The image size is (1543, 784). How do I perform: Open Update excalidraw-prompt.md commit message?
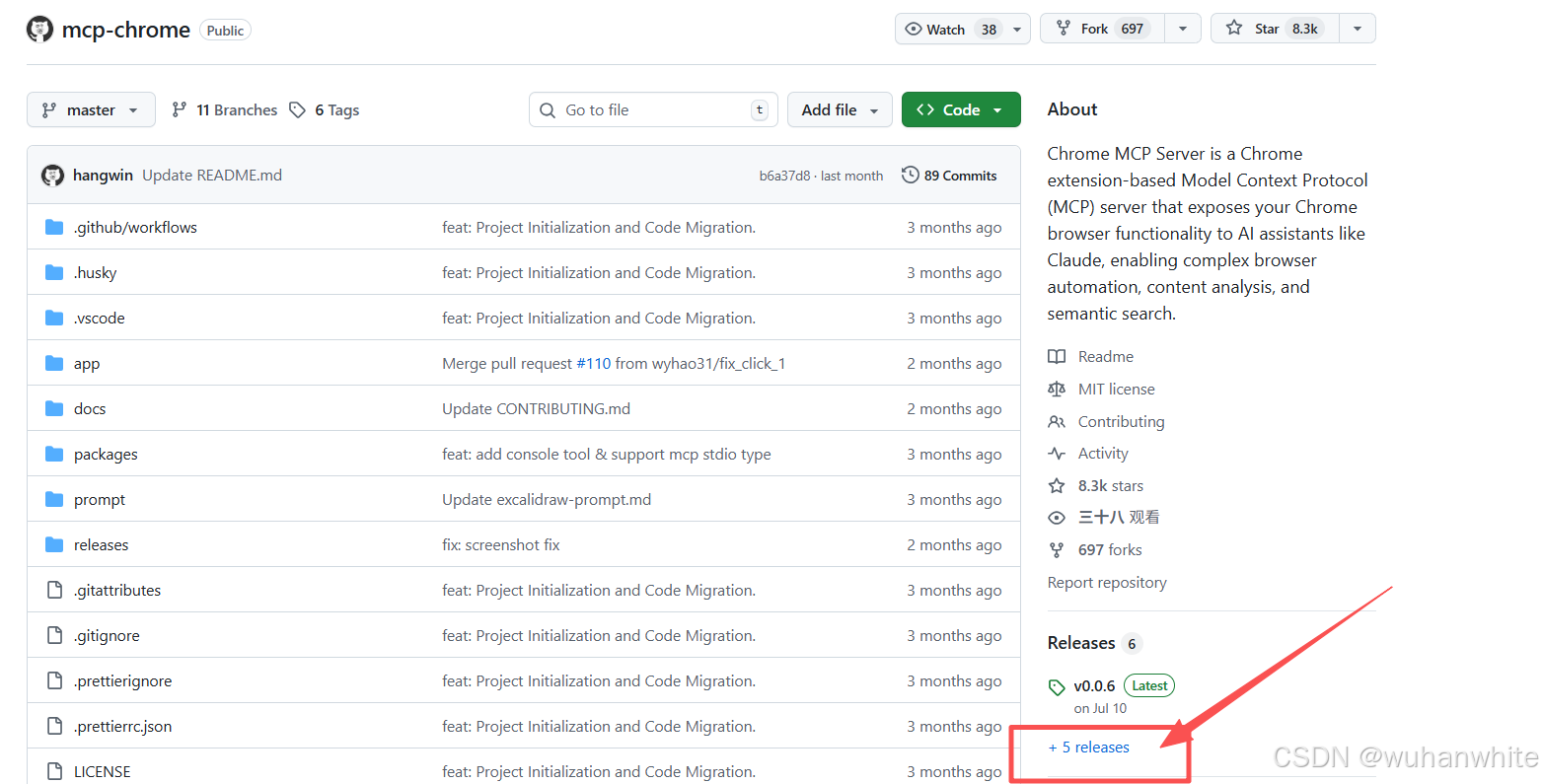[547, 499]
